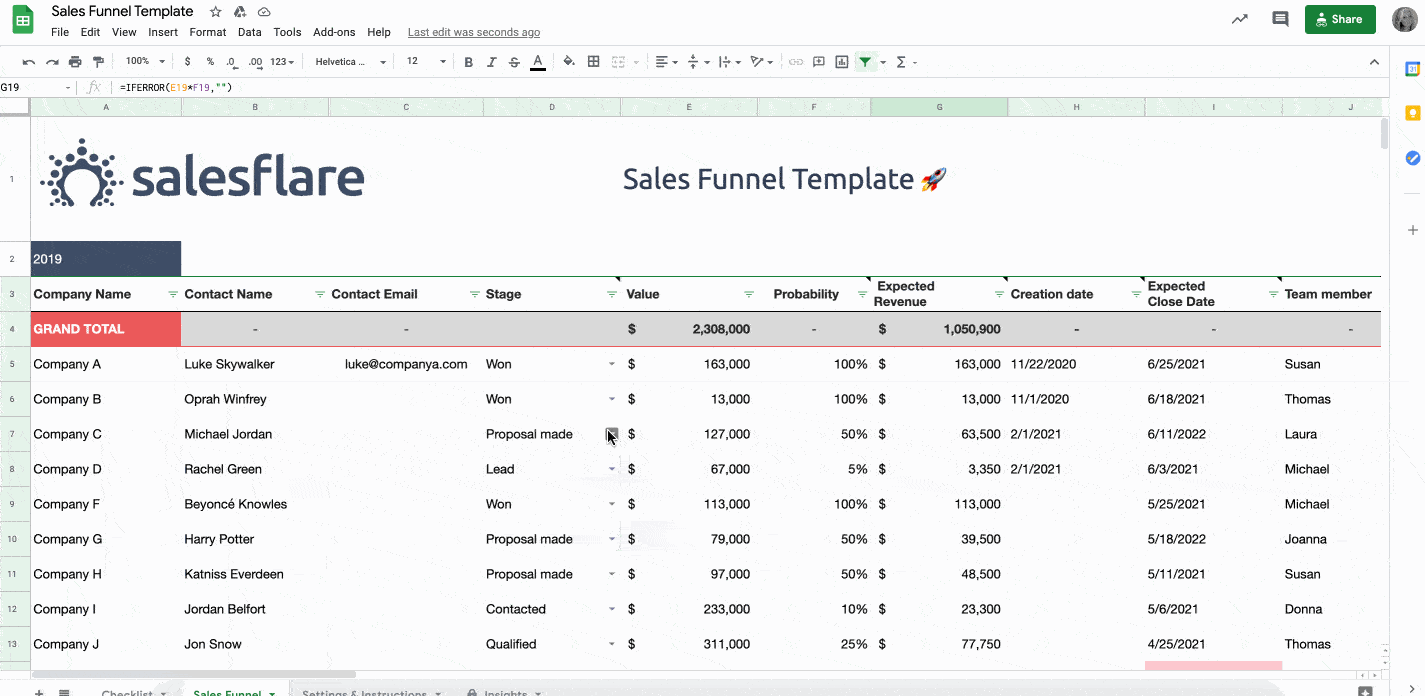Screen dimensions: 1425x696
Task: Open the Insert menu
Action: (163, 32)
